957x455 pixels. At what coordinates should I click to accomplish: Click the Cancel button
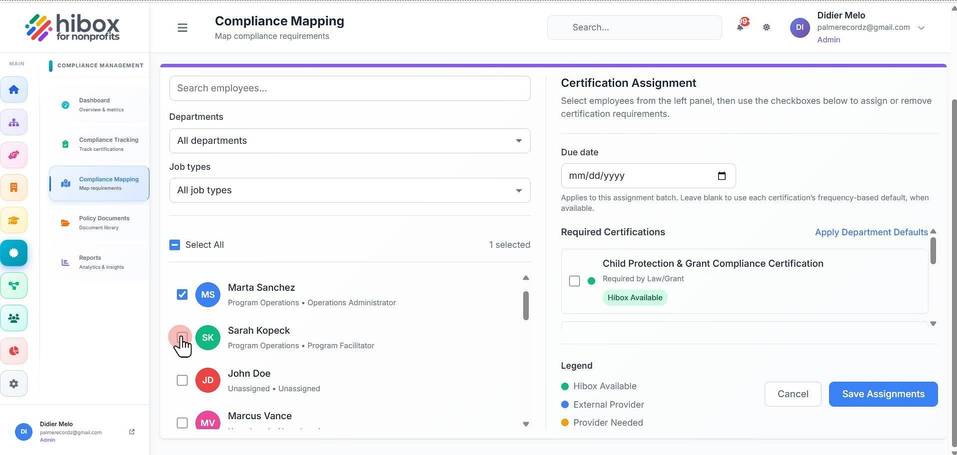tap(793, 394)
